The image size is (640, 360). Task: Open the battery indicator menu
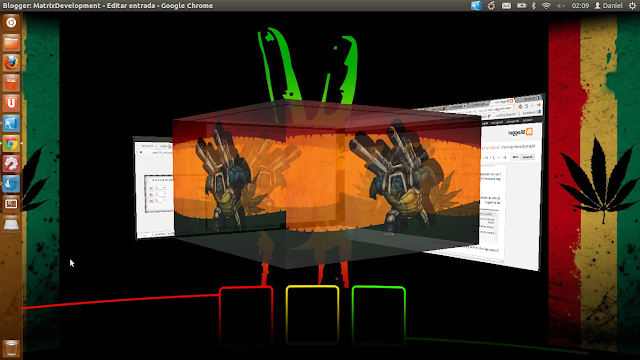(x=521, y=6)
